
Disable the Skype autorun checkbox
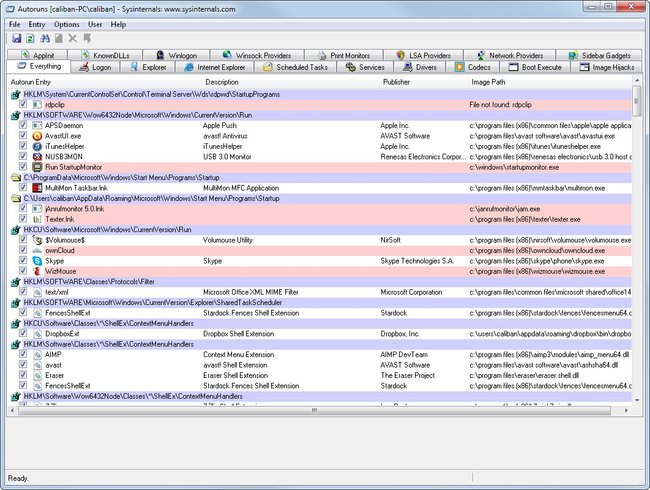point(23,260)
